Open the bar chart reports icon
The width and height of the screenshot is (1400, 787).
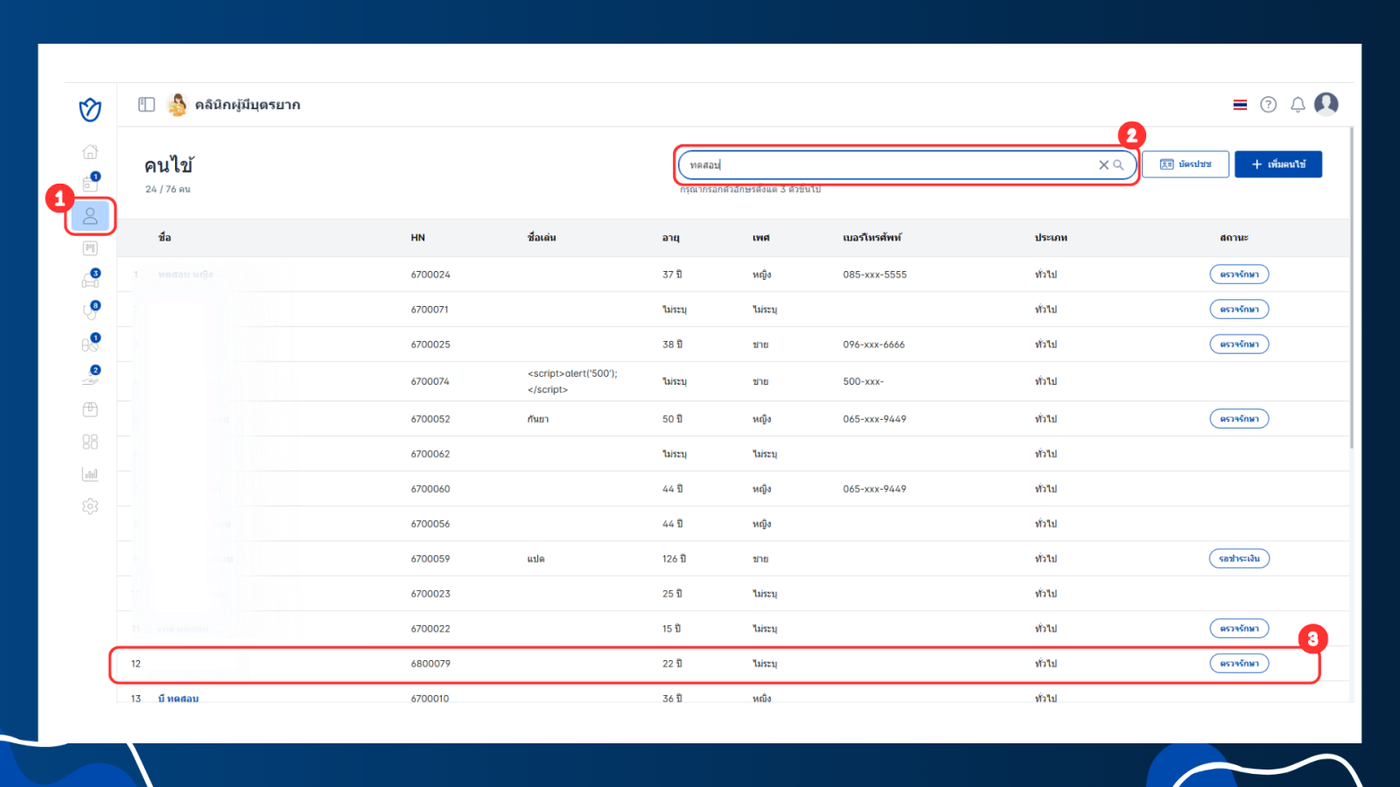[90, 474]
